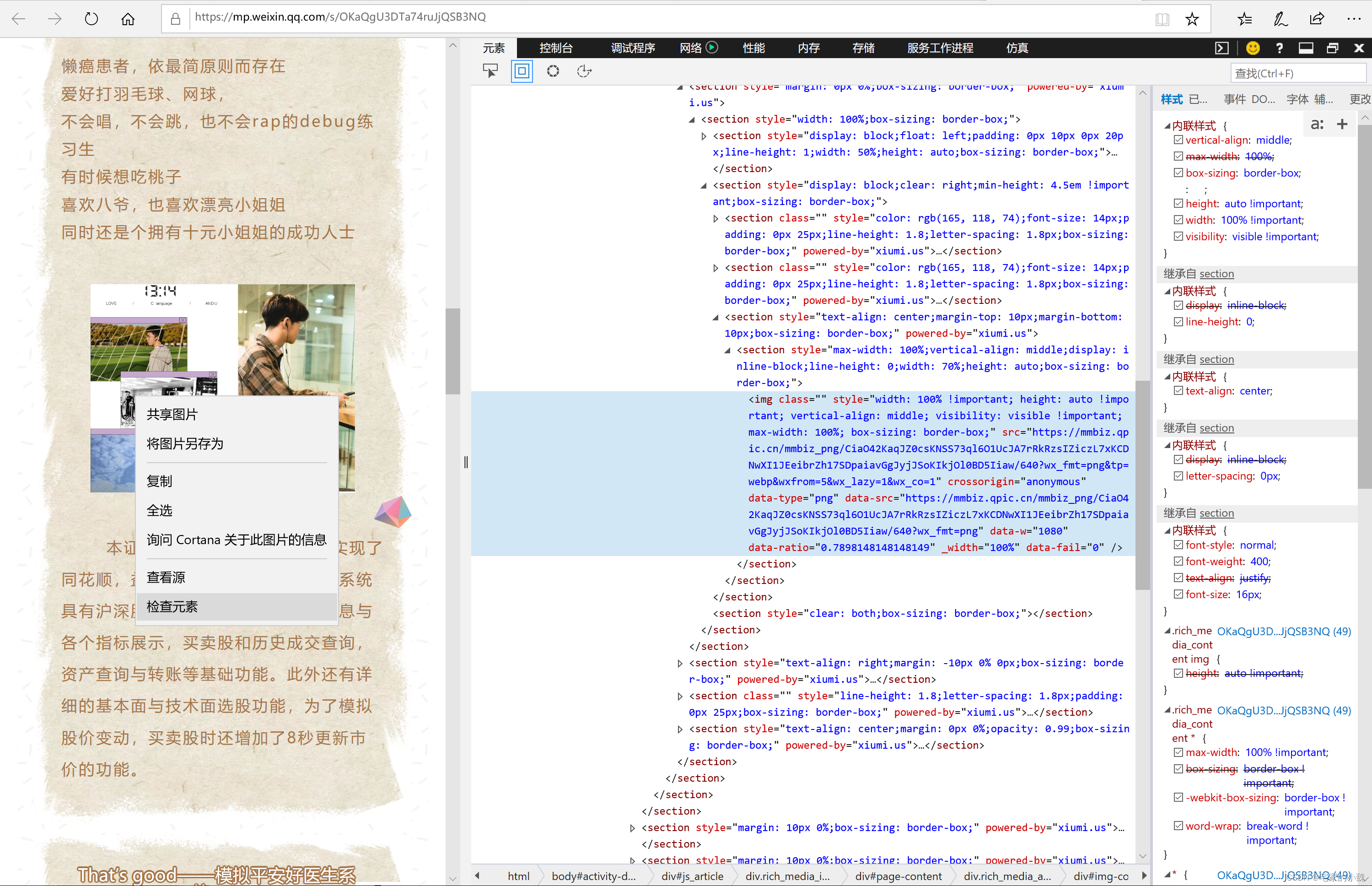
Task: Click the site lock security icon
Action: click(x=175, y=19)
